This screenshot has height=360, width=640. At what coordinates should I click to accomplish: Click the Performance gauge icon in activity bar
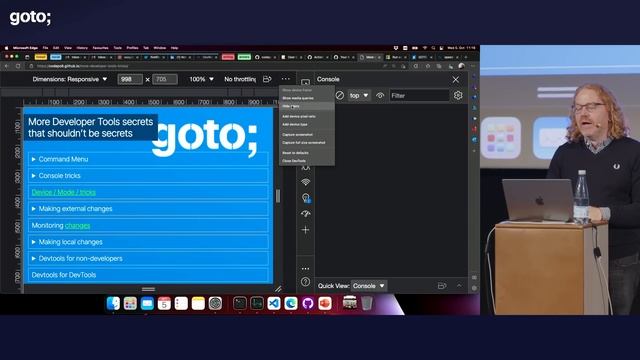(x=305, y=214)
